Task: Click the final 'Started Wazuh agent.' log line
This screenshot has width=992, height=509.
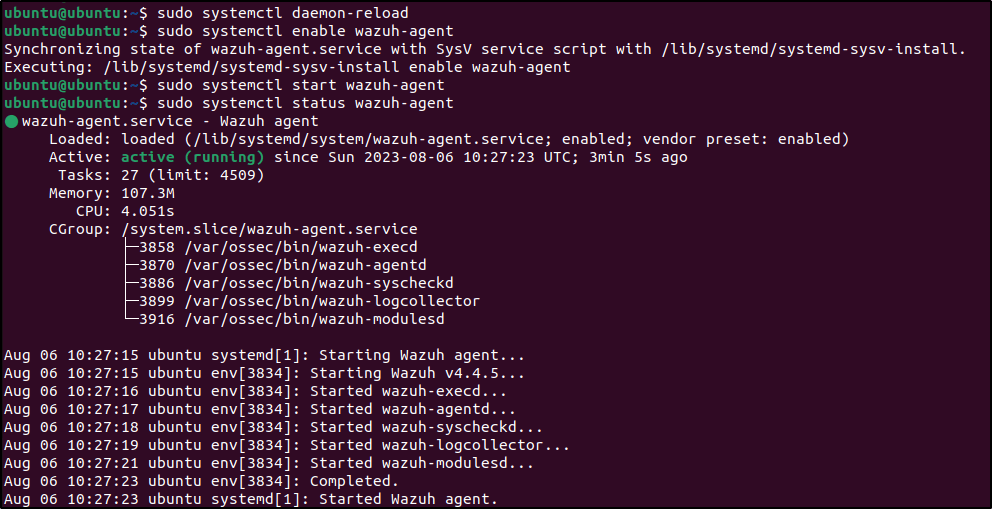Action: (x=404, y=499)
